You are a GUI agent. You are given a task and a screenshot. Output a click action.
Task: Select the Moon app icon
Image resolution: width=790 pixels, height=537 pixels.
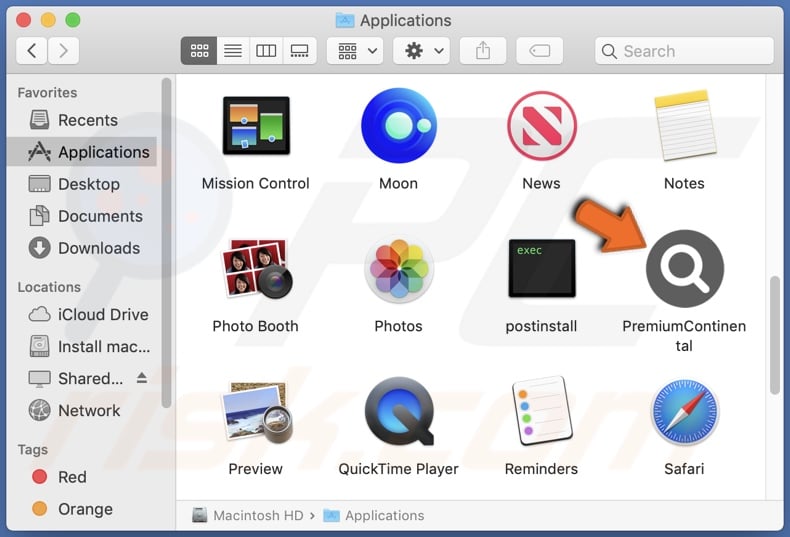399,125
